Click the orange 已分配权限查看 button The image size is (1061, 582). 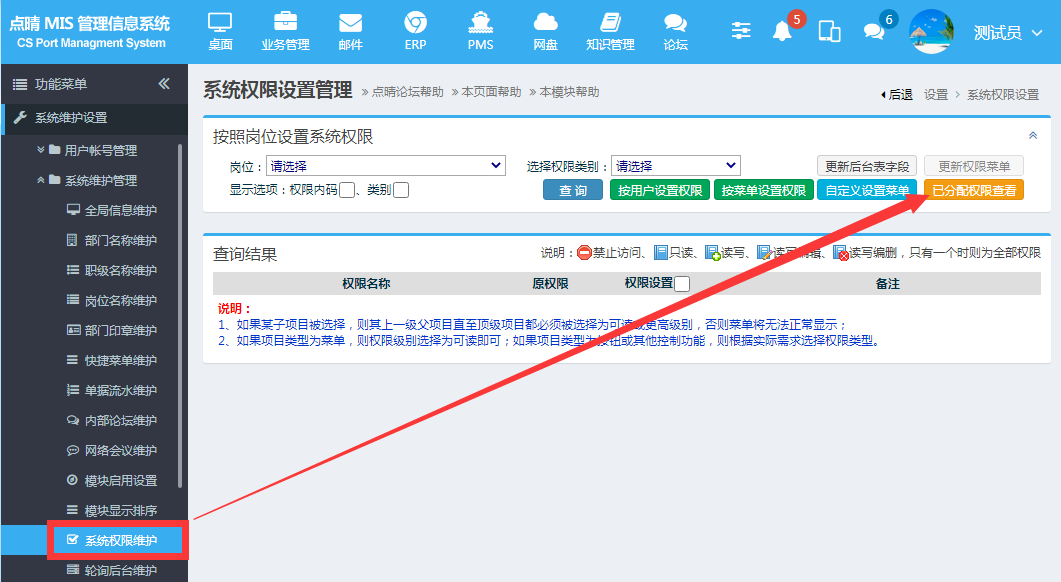coord(974,190)
